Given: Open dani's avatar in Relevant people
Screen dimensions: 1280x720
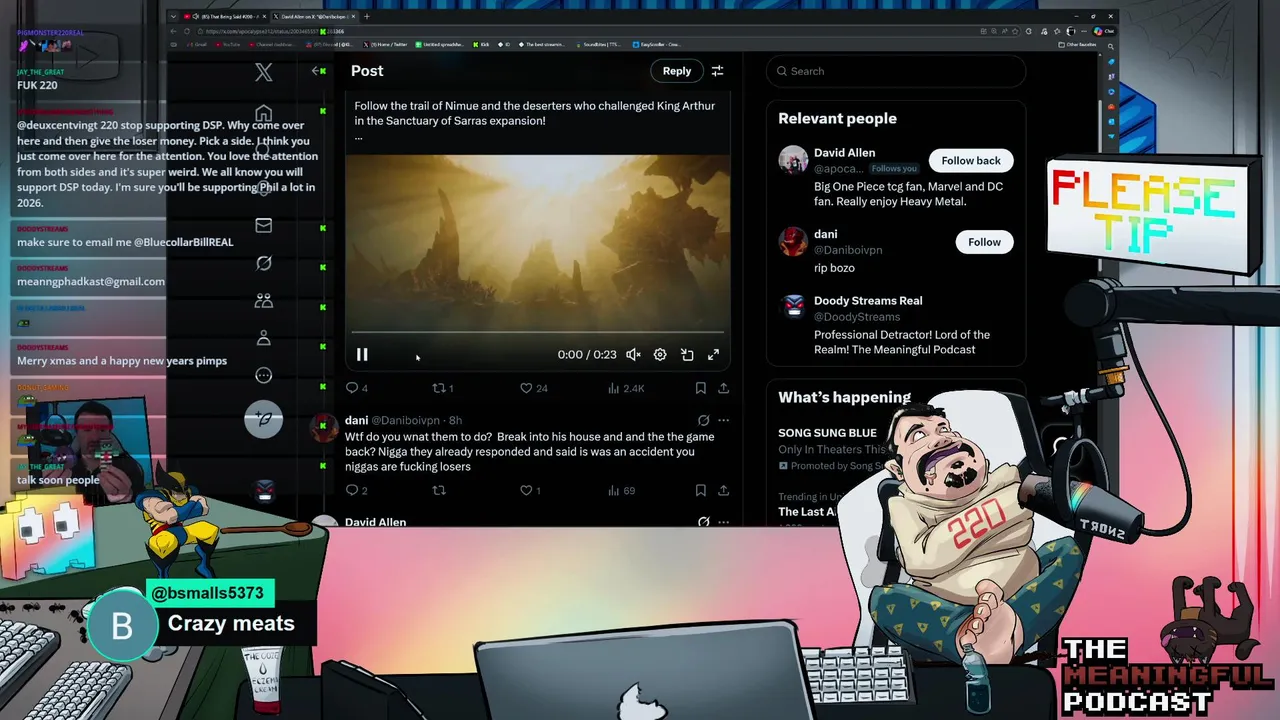Looking at the screenshot, I should 793,241.
